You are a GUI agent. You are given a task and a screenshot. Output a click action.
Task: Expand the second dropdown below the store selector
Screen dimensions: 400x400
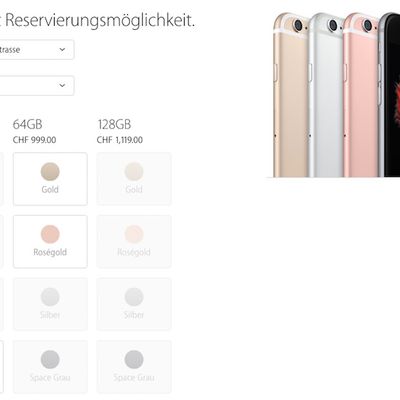(x=35, y=86)
